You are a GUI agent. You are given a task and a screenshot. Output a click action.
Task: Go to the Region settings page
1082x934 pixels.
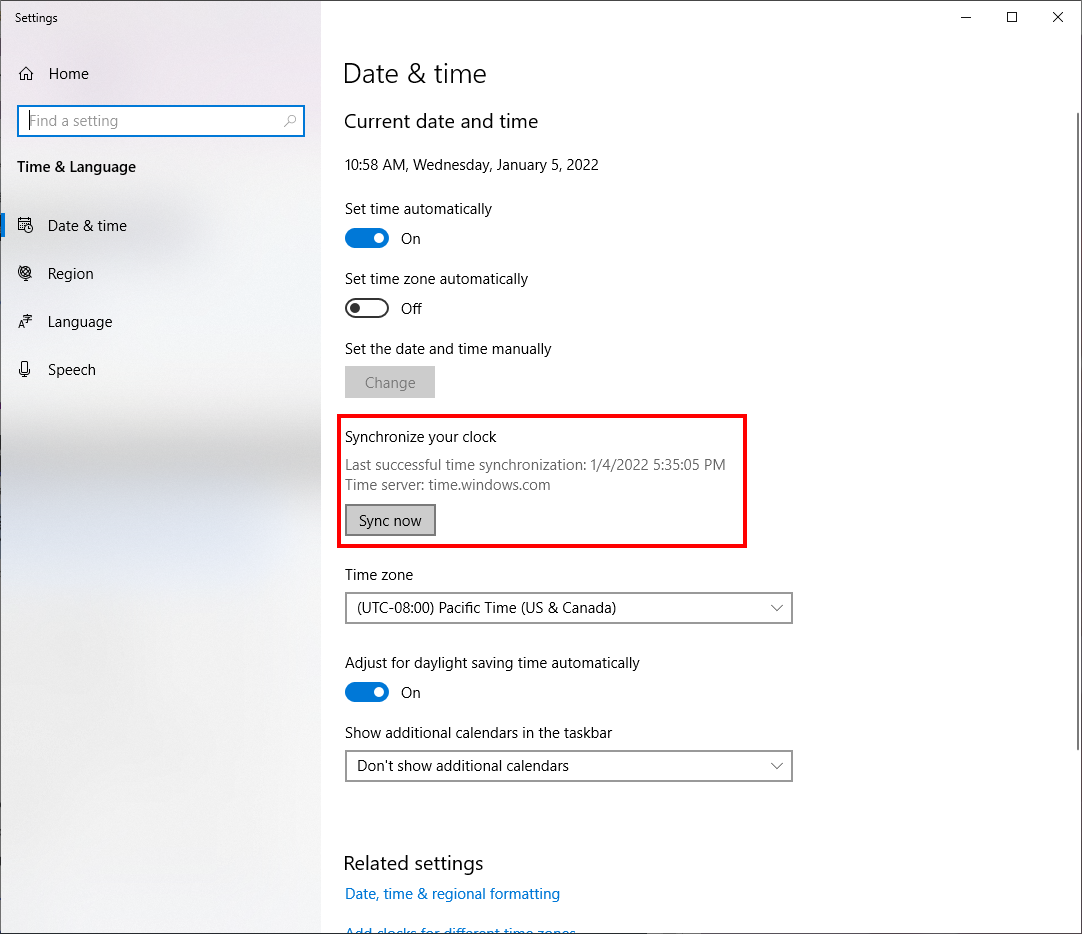71,274
